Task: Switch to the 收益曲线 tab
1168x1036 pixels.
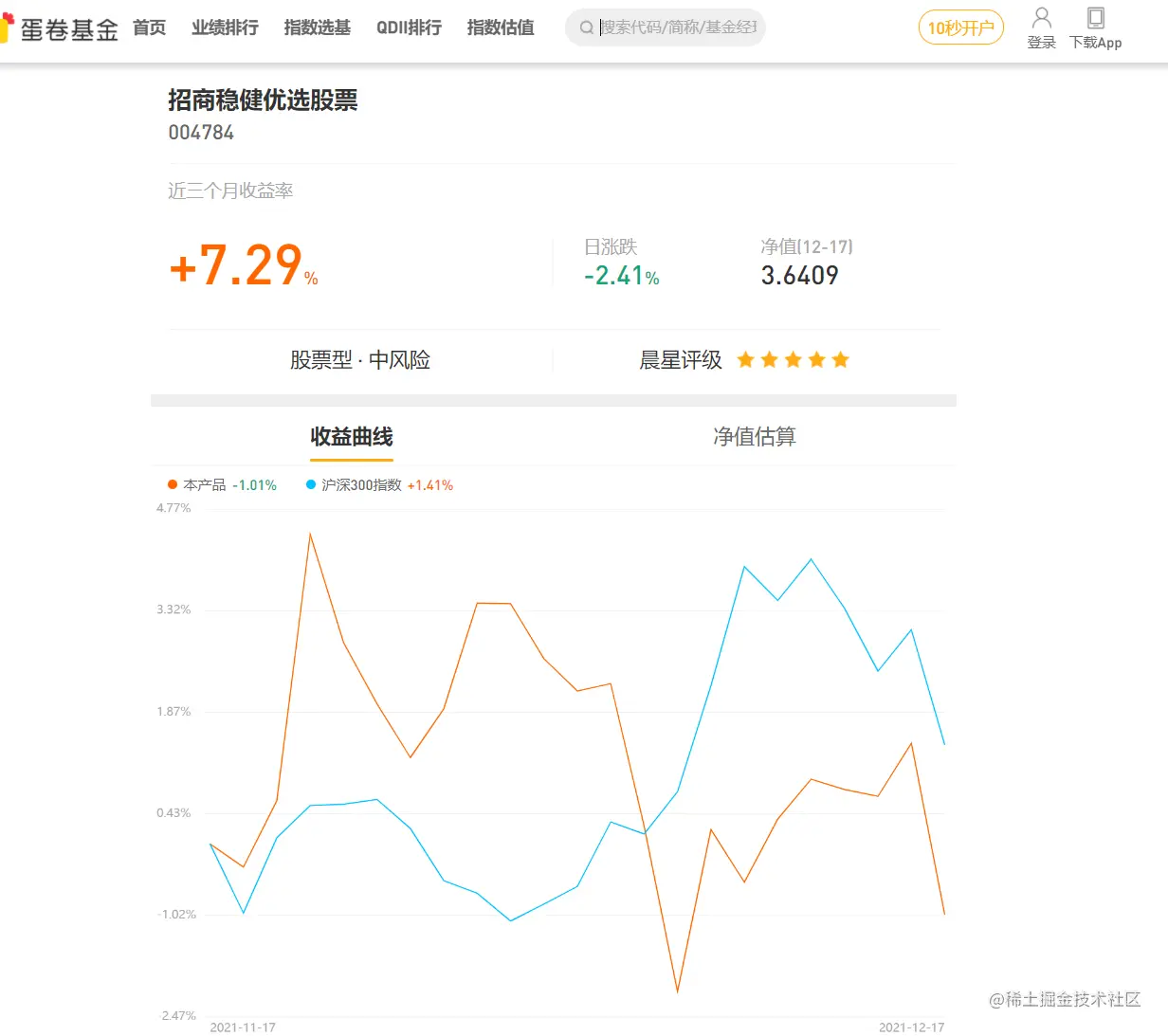Action: pyautogui.click(x=352, y=437)
